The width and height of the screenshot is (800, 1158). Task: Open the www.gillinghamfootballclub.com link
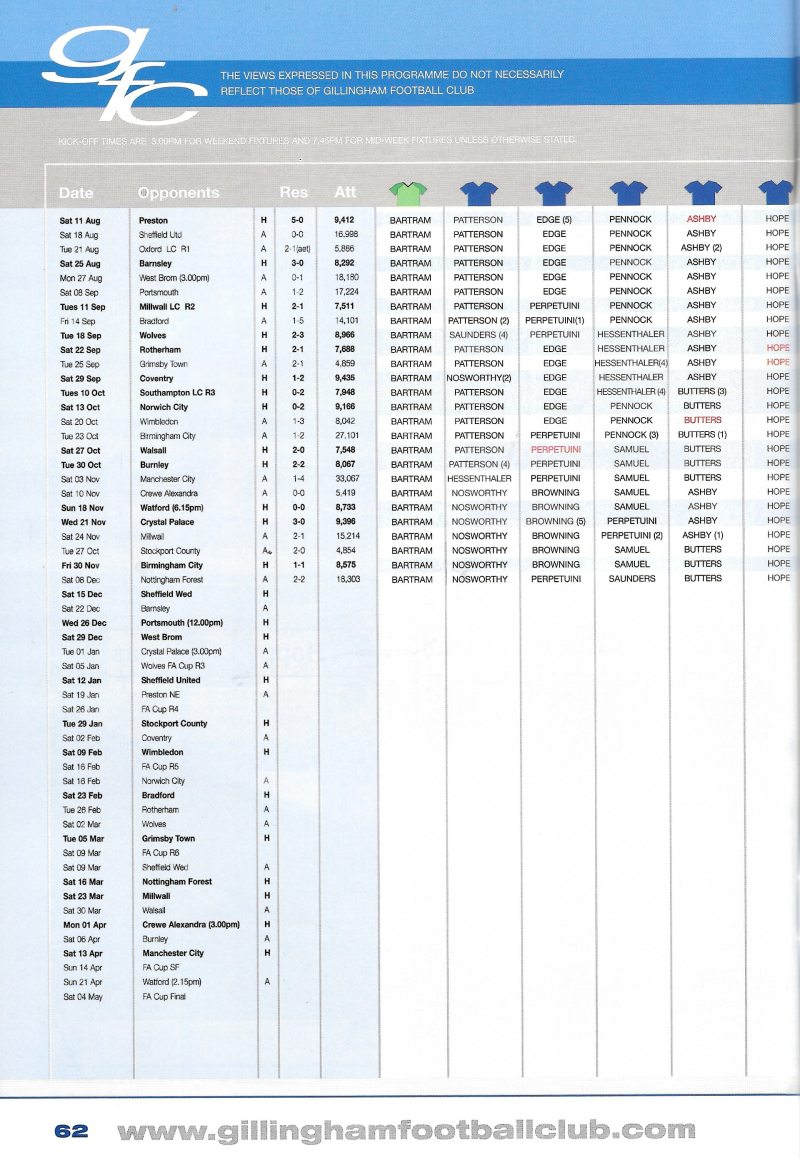coord(406,1130)
